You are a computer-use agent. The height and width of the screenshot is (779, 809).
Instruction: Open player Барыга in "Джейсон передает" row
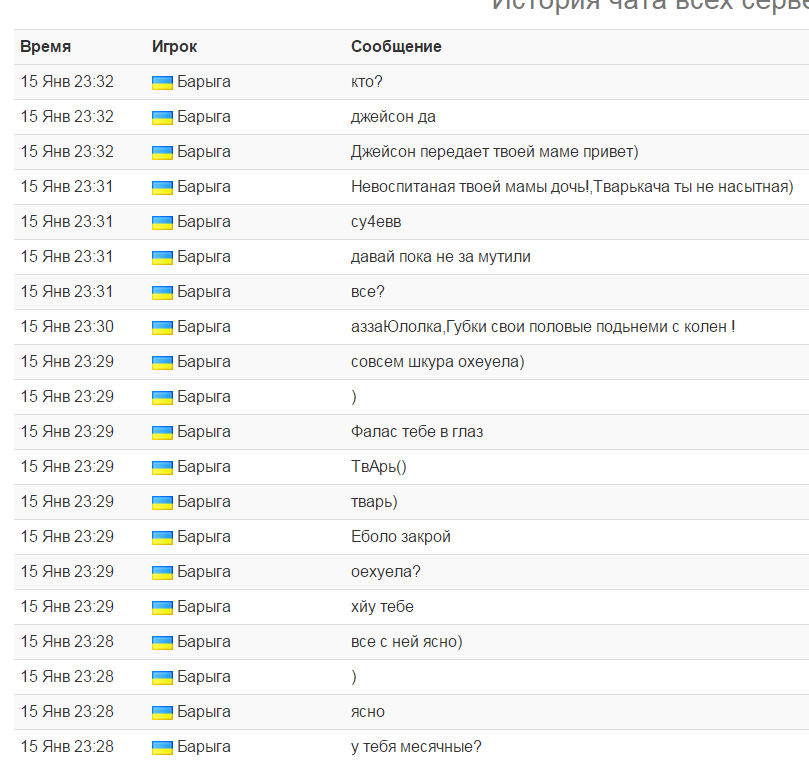[204, 152]
